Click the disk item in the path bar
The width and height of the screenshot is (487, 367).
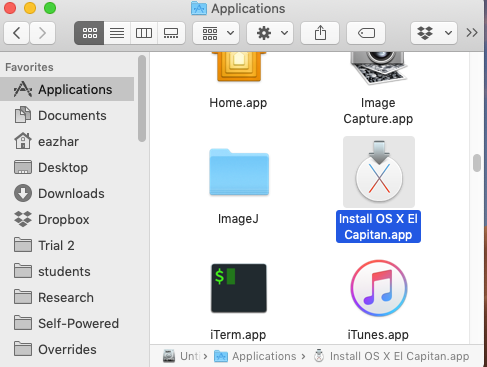(182, 356)
